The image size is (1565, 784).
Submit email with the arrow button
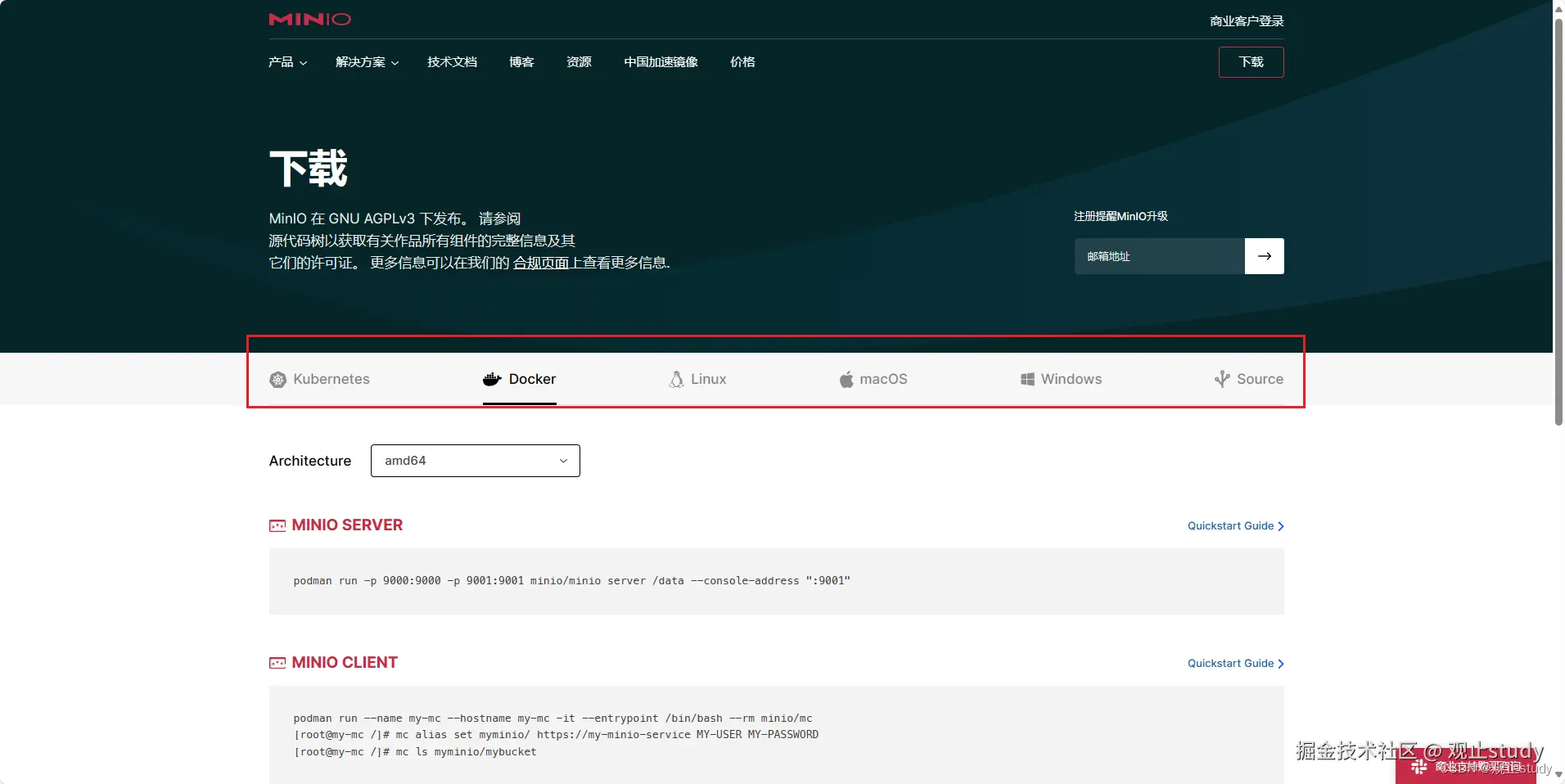[1265, 256]
